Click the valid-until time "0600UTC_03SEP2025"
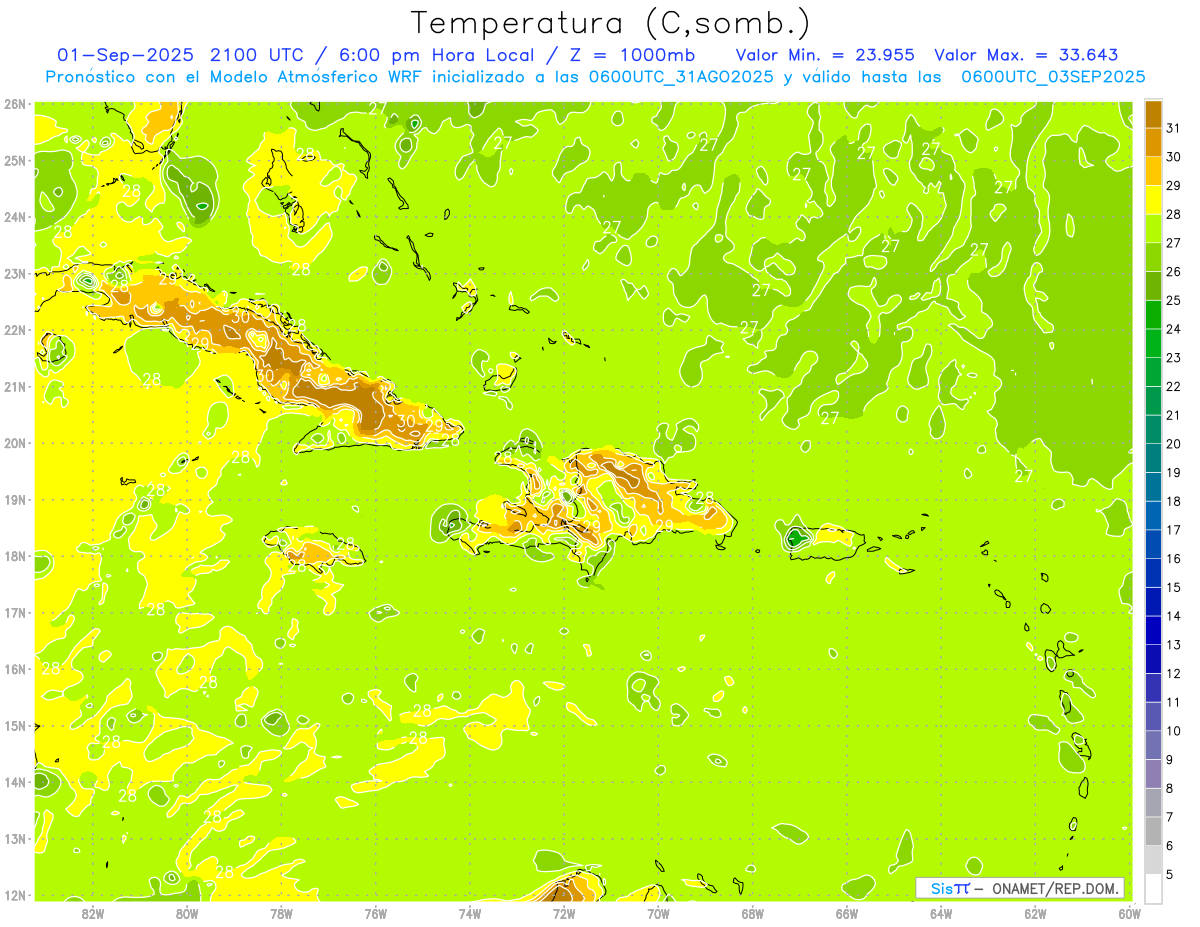This screenshot has height=927, width=1200. [x=1053, y=77]
